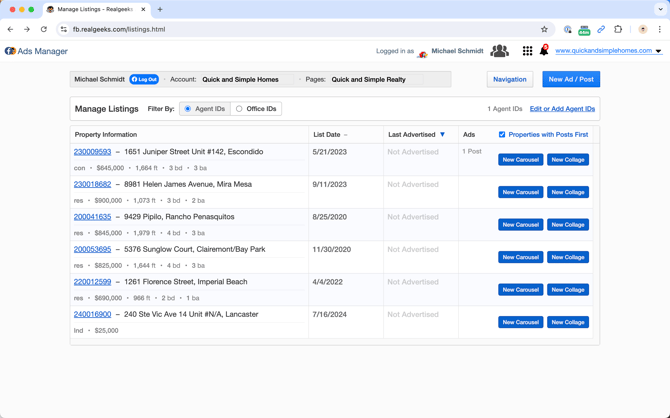Open the team members people icon
Screen dimensions: 670x418
[499, 51]
